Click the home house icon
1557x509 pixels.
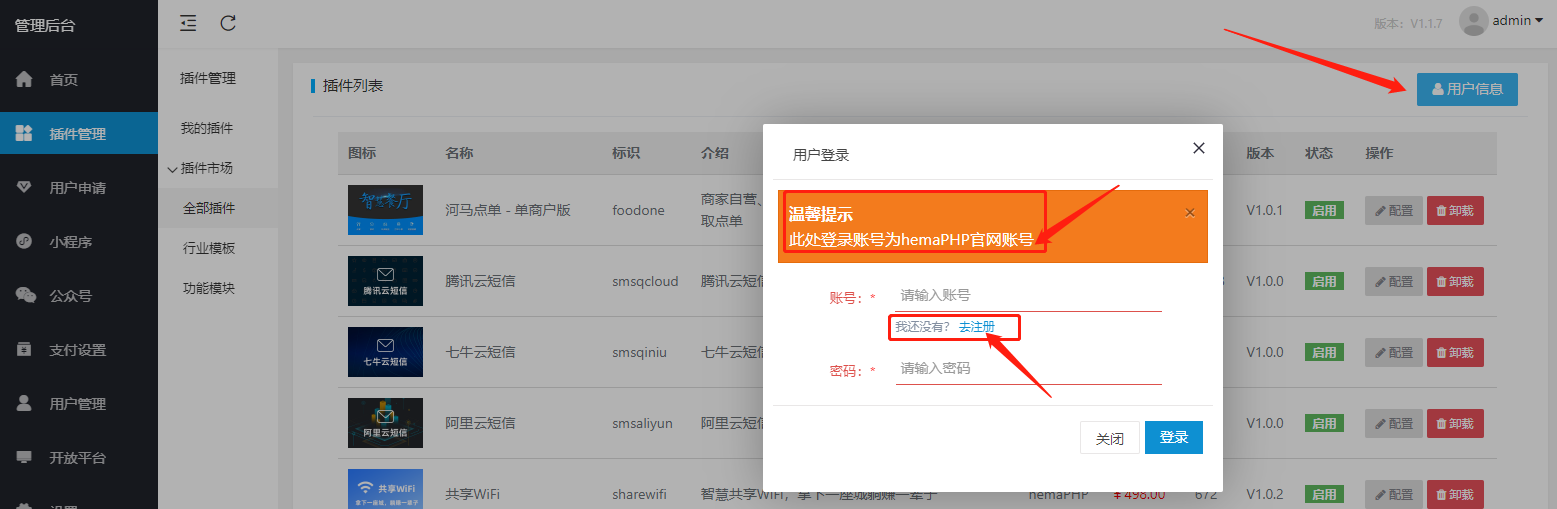click(25, 79)
